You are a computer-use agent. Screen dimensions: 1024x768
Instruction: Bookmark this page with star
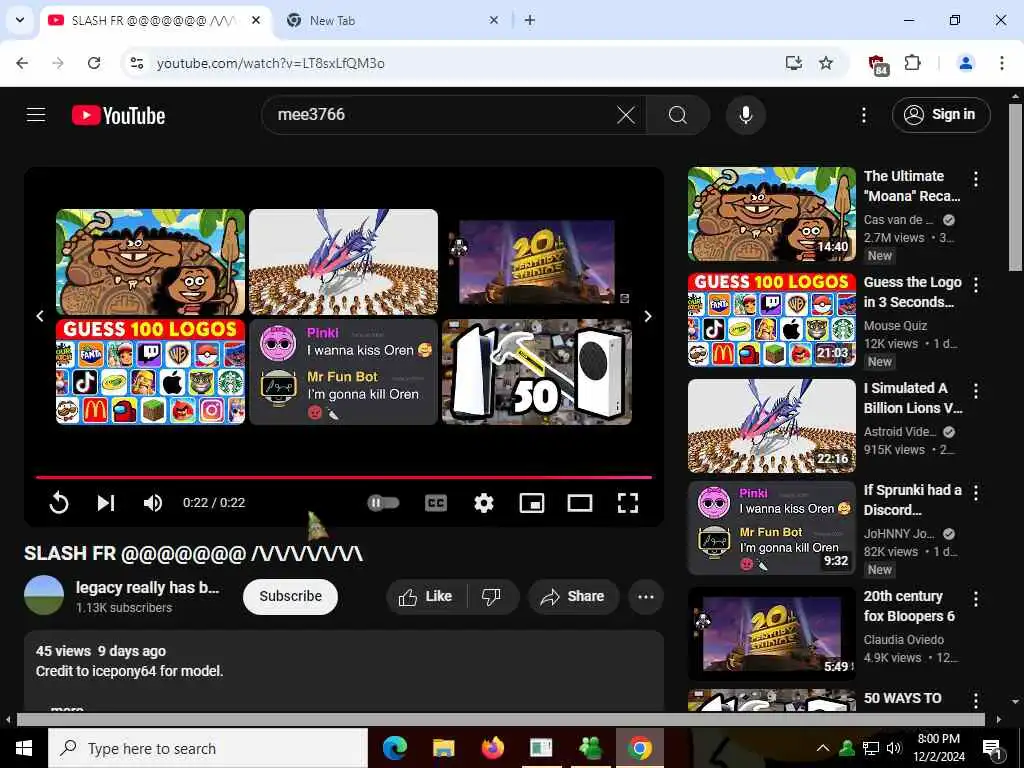(826, 63)
